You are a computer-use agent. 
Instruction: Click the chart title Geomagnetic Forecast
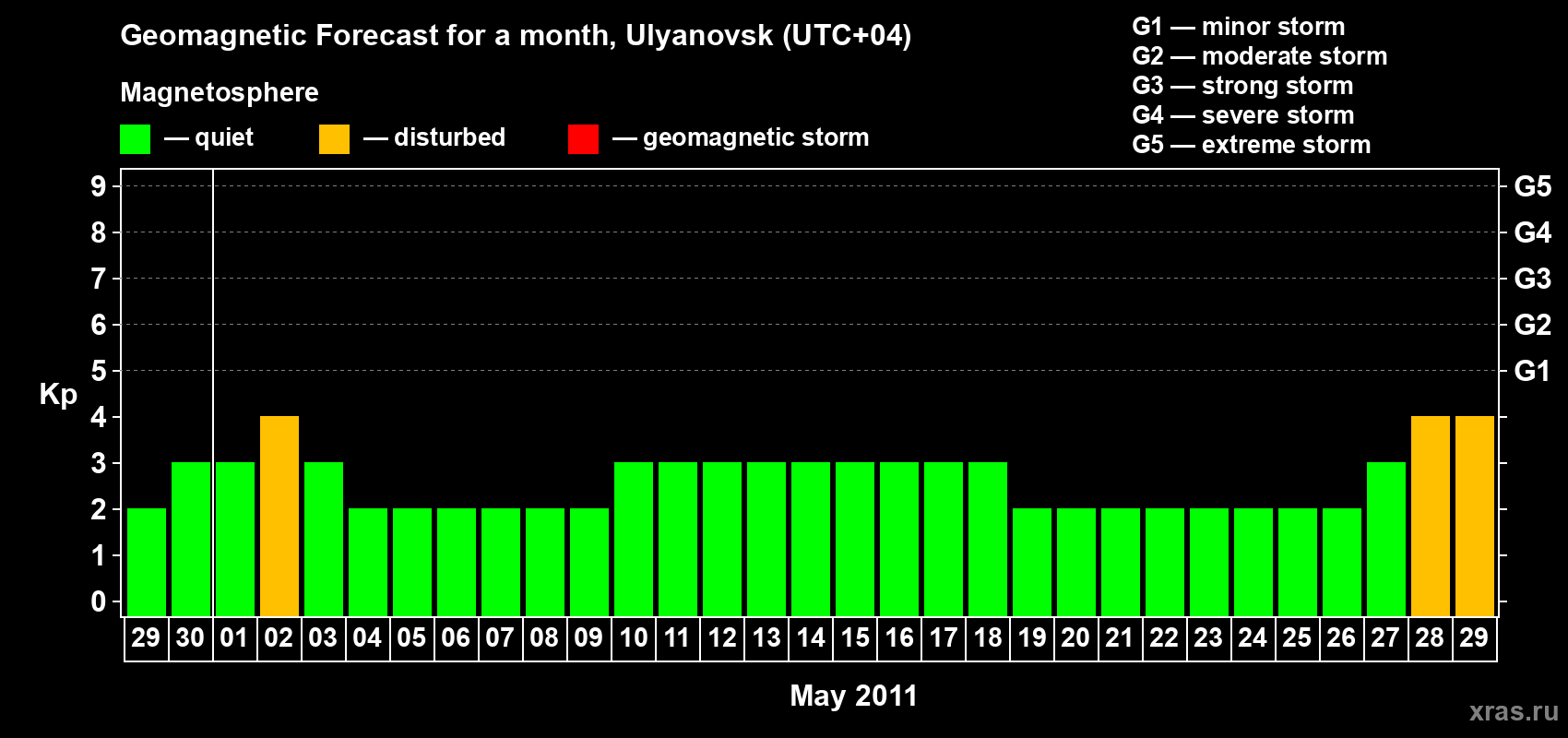coord(516,35)
